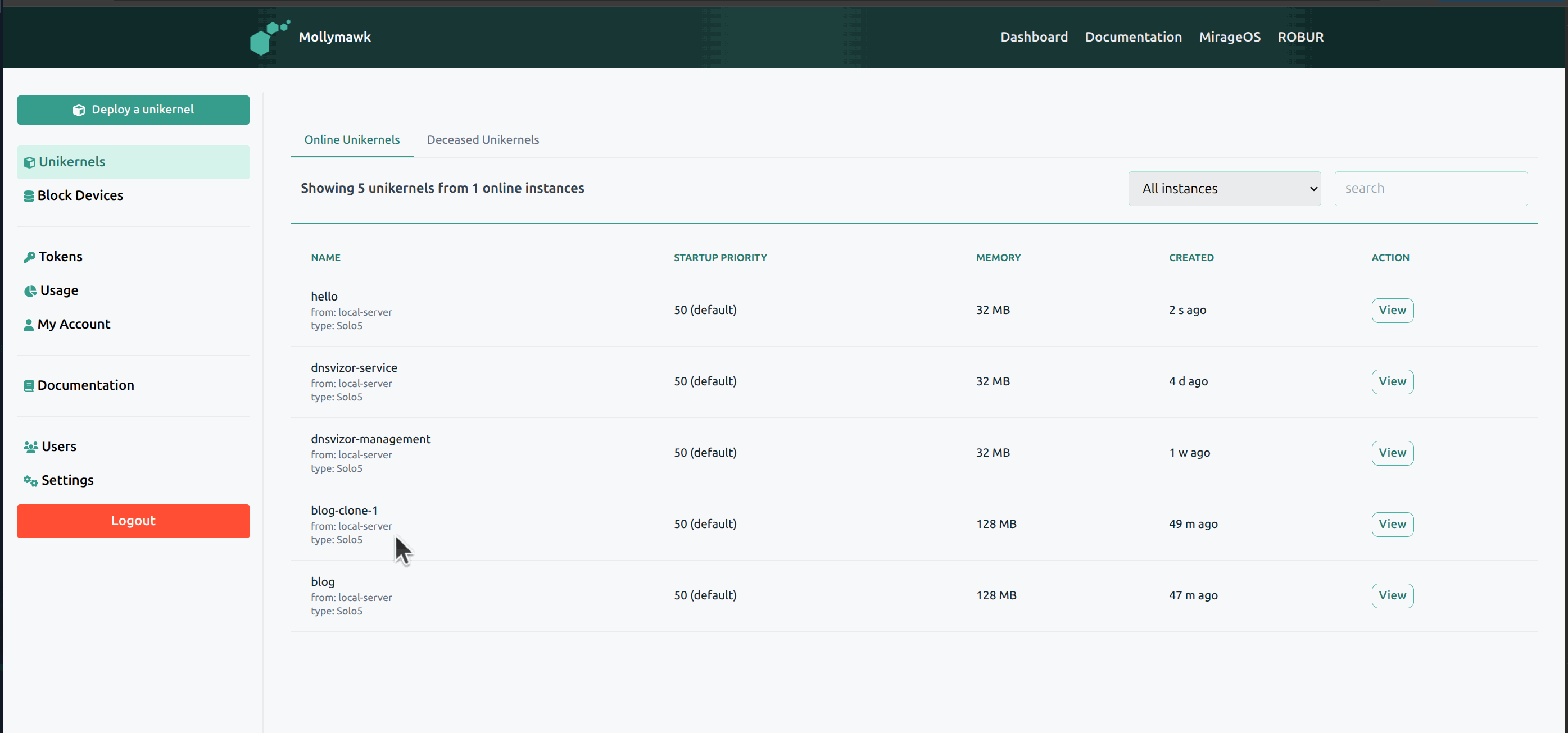View the hello unikernel
Viewport: 1568px width, 733px height.
(x=1392, y=310)
